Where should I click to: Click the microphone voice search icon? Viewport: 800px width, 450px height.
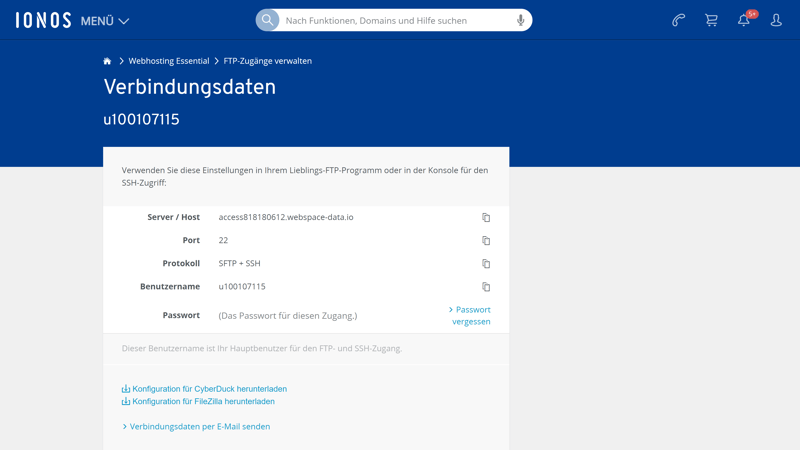tap(520, 20)
